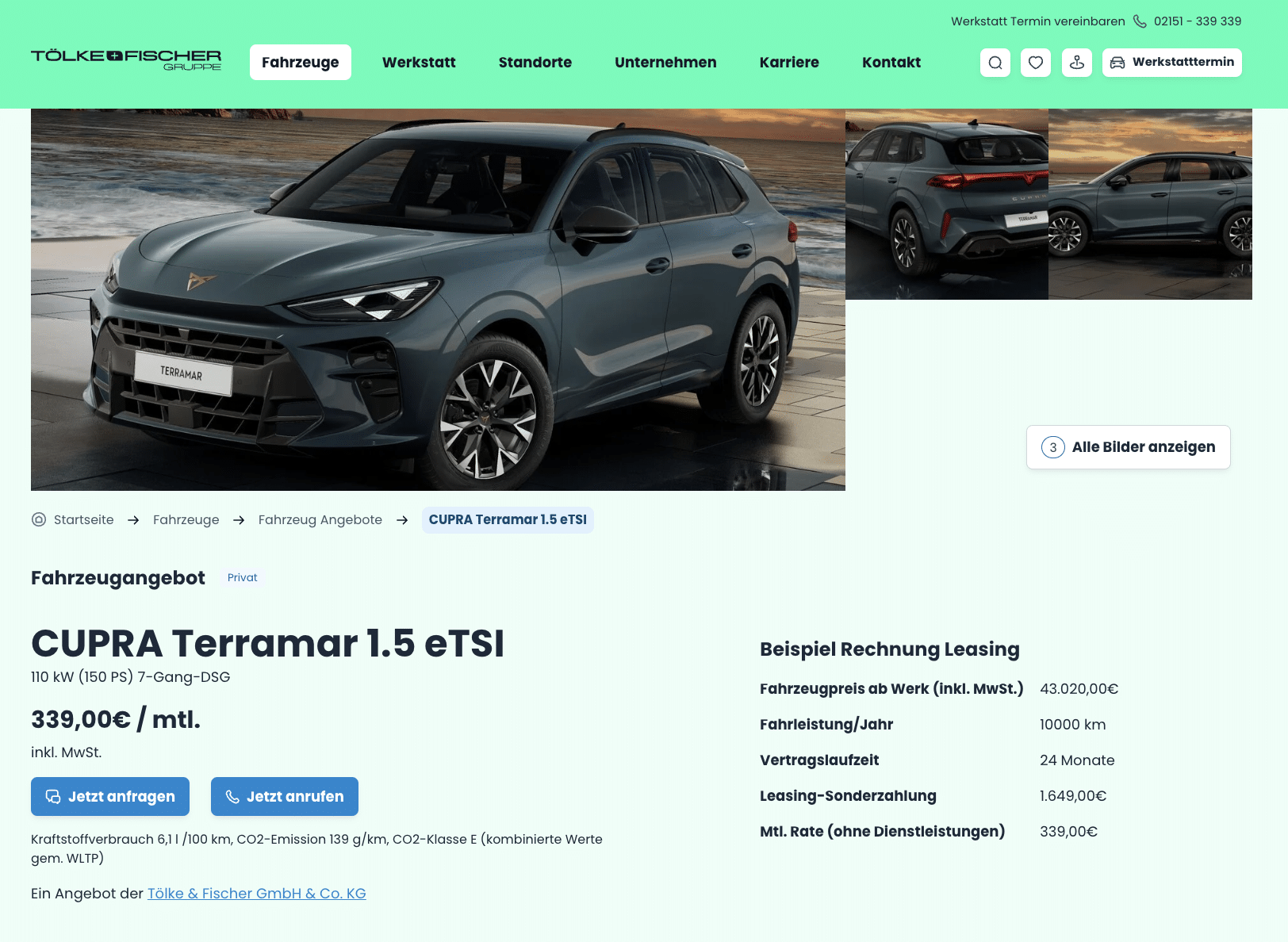The height and width of the screenshot is (942, 1288).
Task: Open the favorites heart icon
Action: tap(1036, 63)
